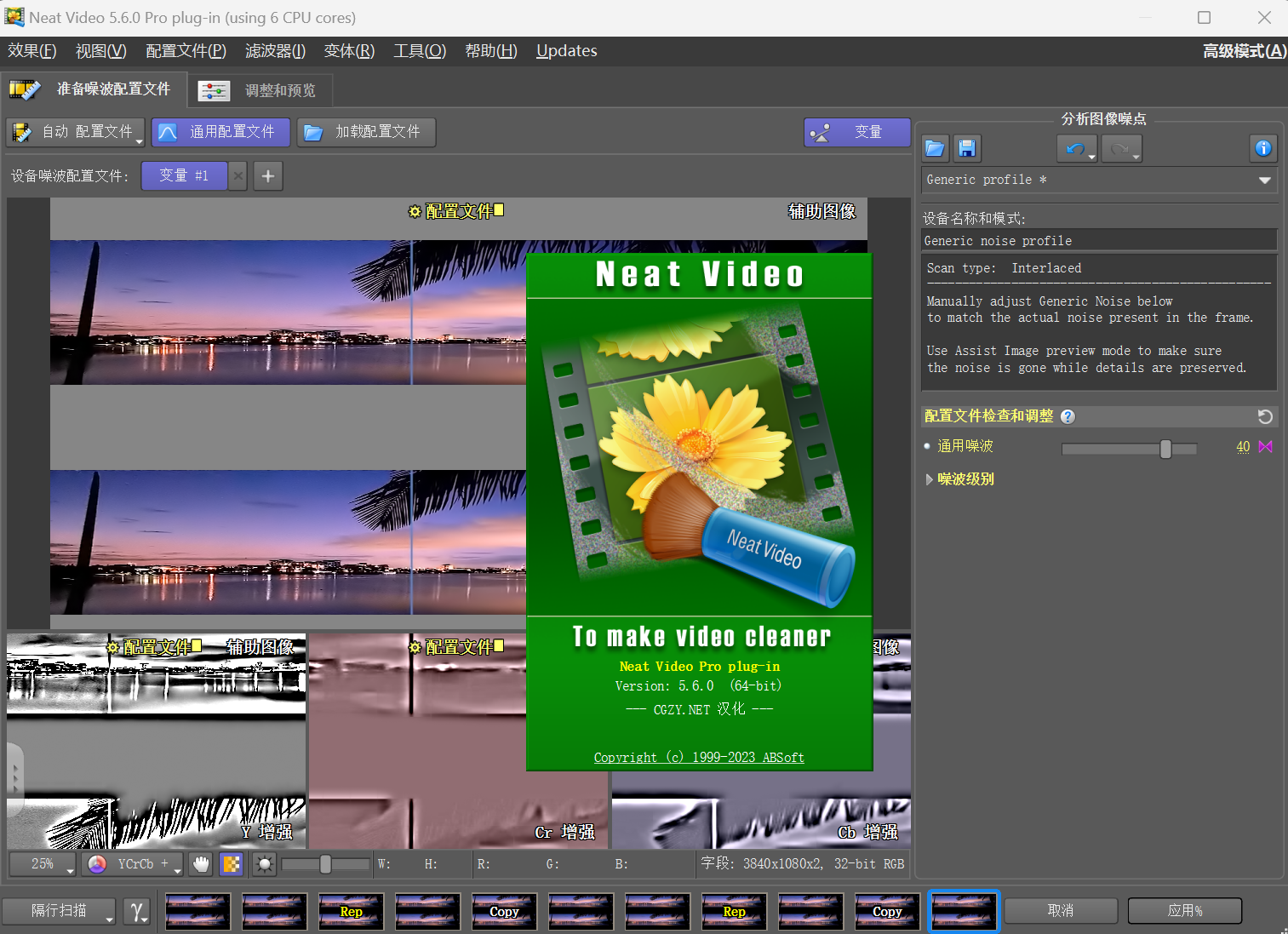Open the 配置文件(P) menu

186,51
